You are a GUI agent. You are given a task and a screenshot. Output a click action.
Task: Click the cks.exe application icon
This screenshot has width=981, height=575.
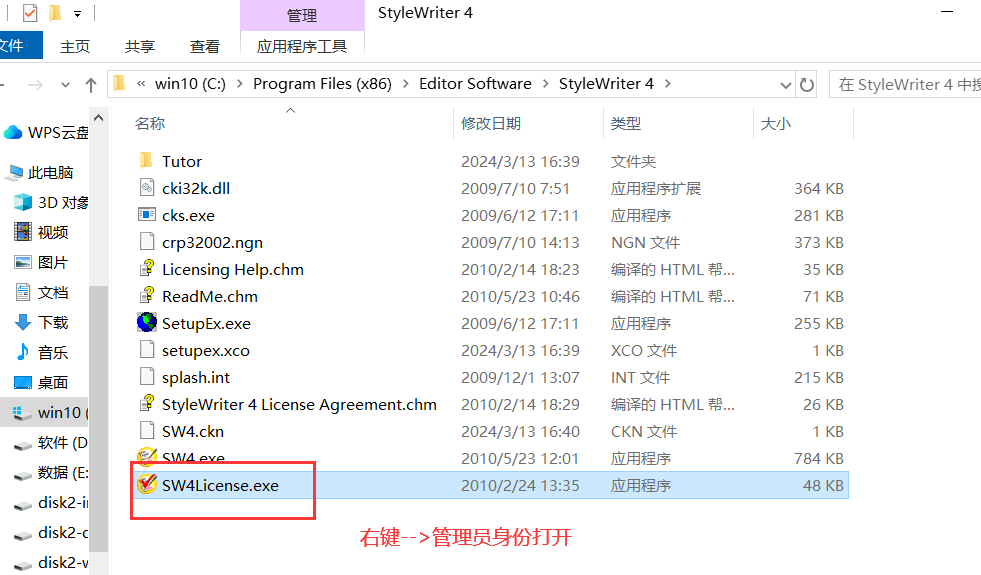(x=146, y=215)
